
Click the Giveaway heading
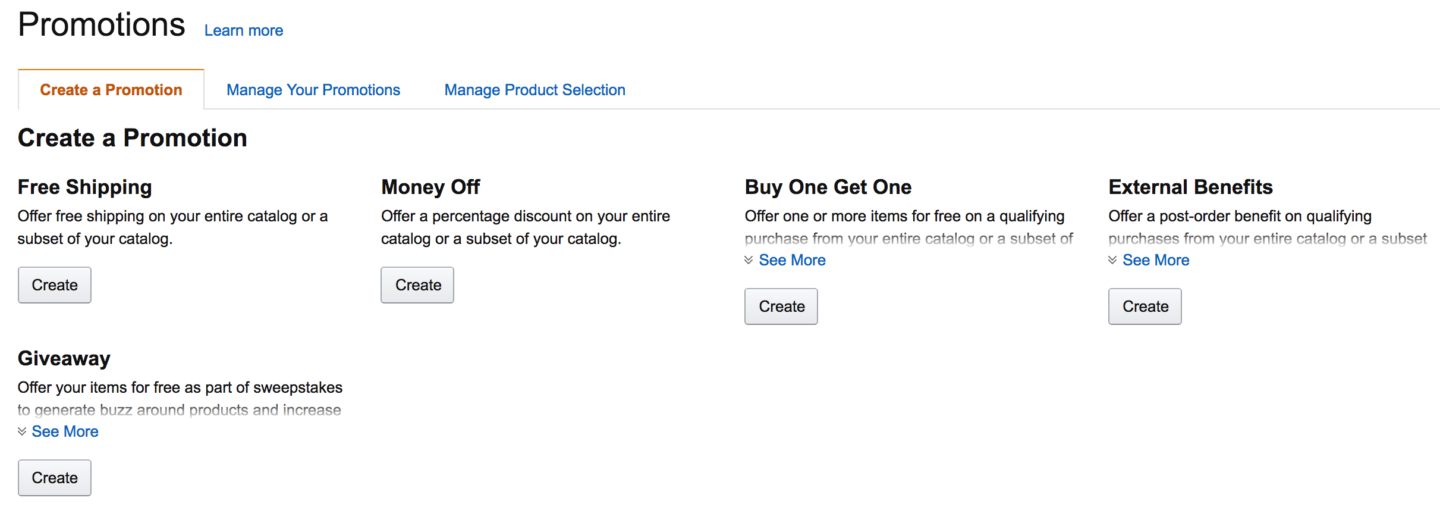tap(64, 358)
